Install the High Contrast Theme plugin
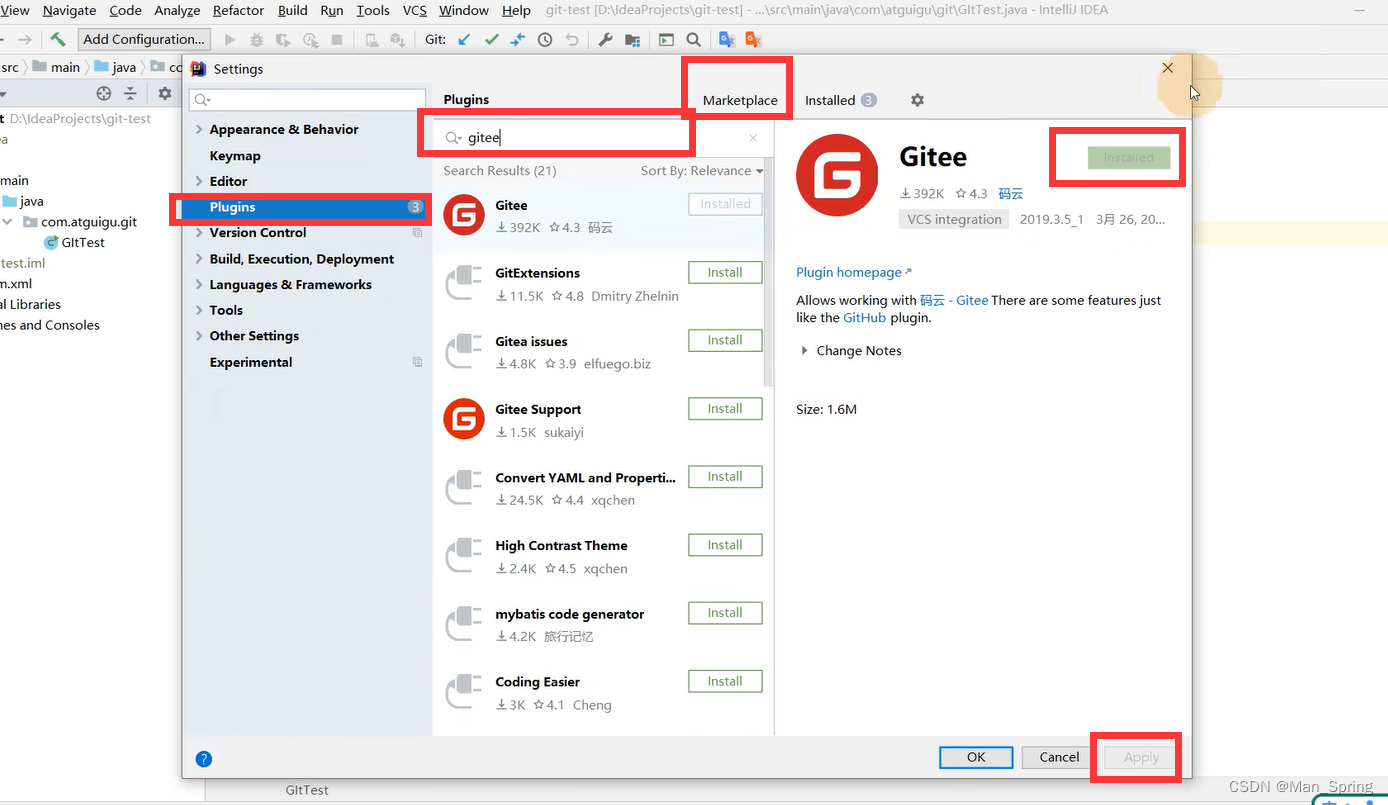Image resolution: width=1388 pixels, height=805 pixels. pos(725,545)
